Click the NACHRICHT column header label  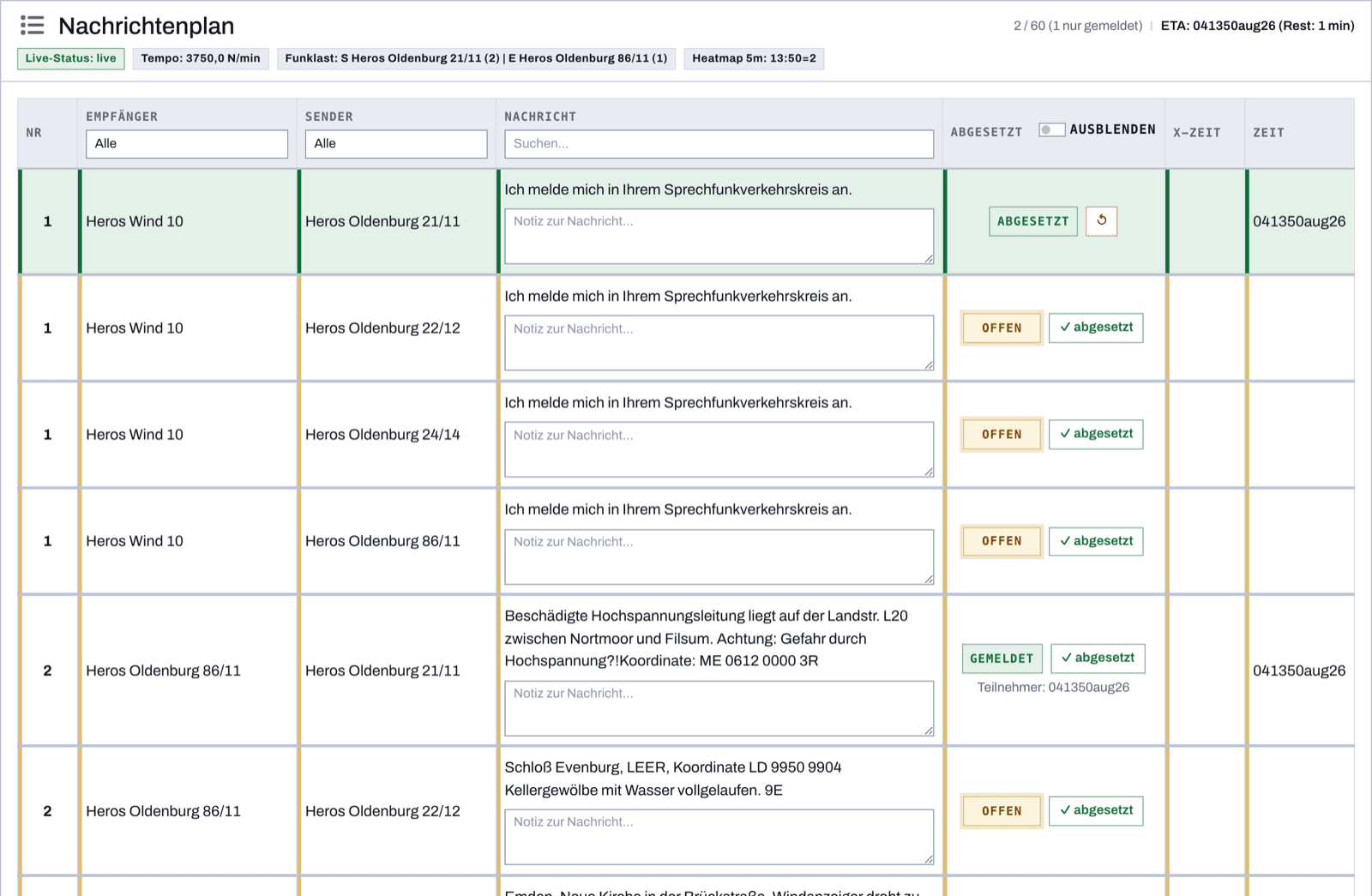[x=540, y=117]
